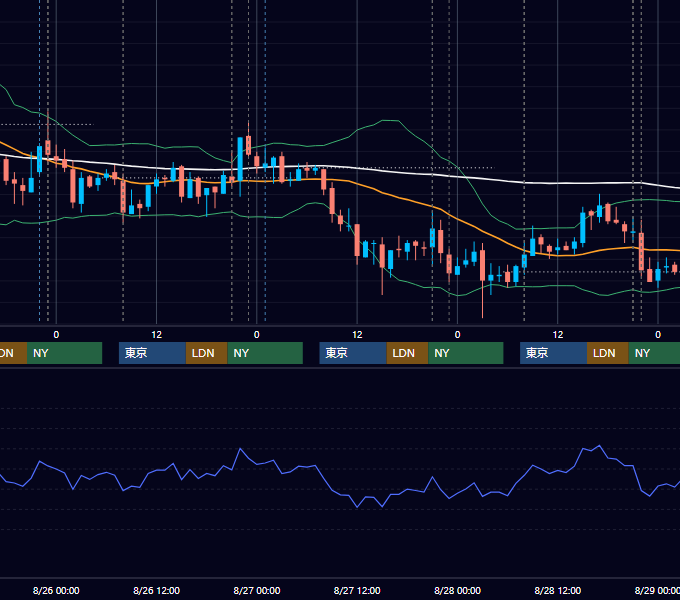Select the 東京 session block on 8/27
680x600 pixels.
(353, 353)
